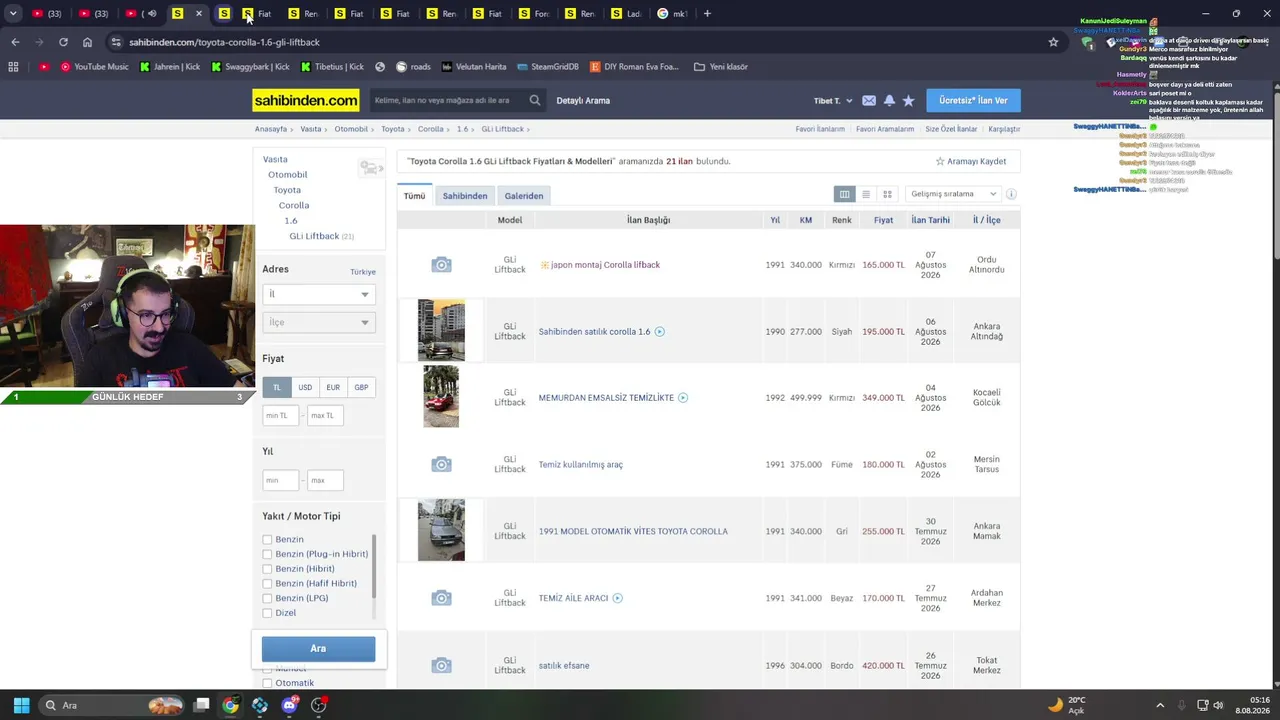The width and height of the screenshot is (1280, 720).
Task: Click video play icon on 'Sahibinden satılık corolla 1.6'
Action: click(659, 332)
